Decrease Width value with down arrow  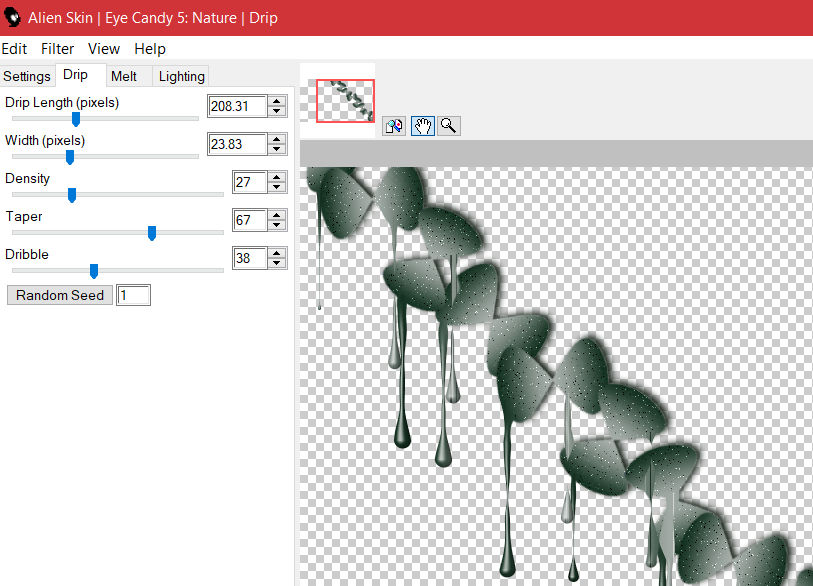tap(277, 149)
